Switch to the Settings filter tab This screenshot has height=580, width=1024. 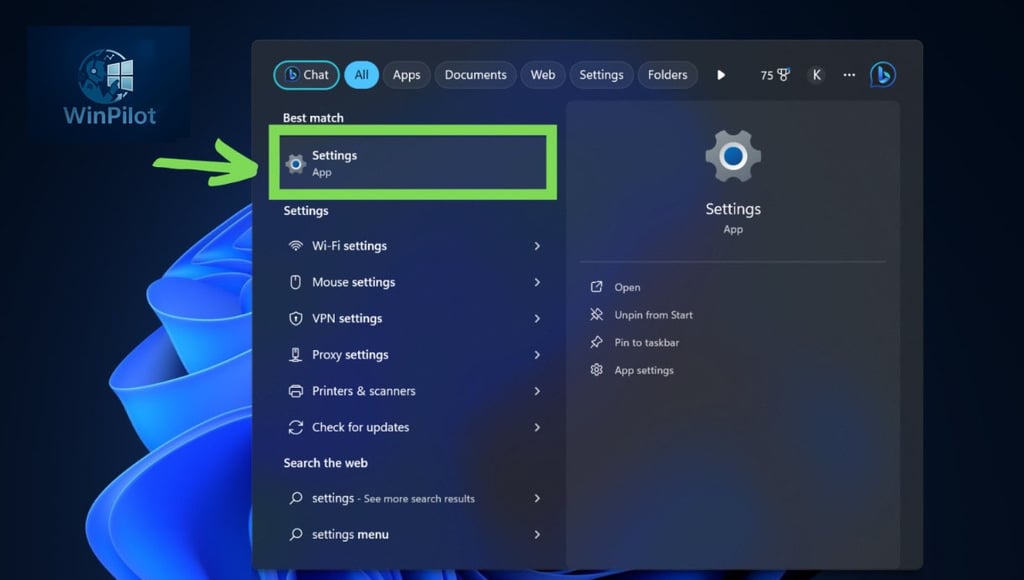click(x=601, y=75)
